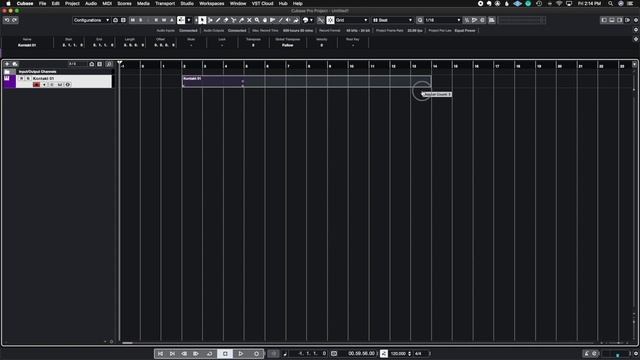Select the Object Selection arrow tool

202,20
